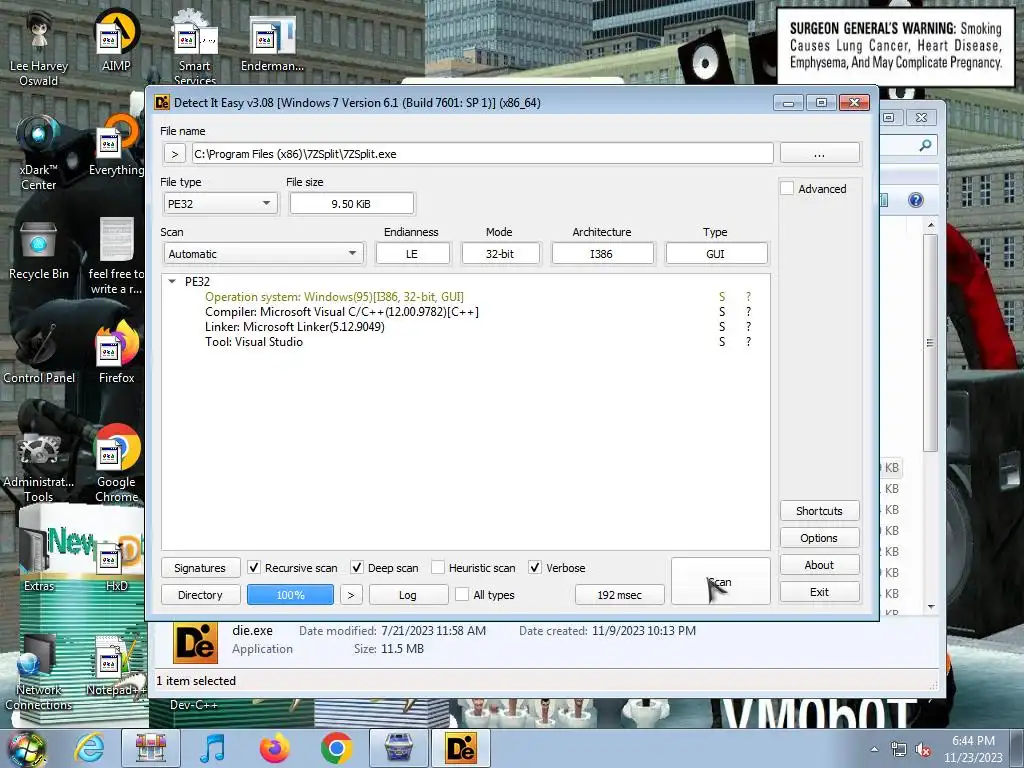
Task: Click the Windows Start orb
Action: point(26,748)
